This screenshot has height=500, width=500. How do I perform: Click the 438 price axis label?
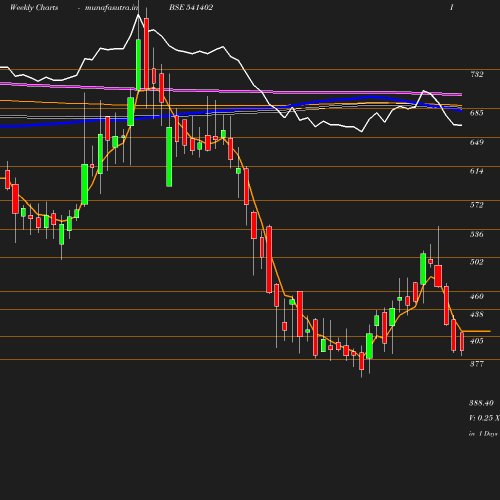(477, 314)
